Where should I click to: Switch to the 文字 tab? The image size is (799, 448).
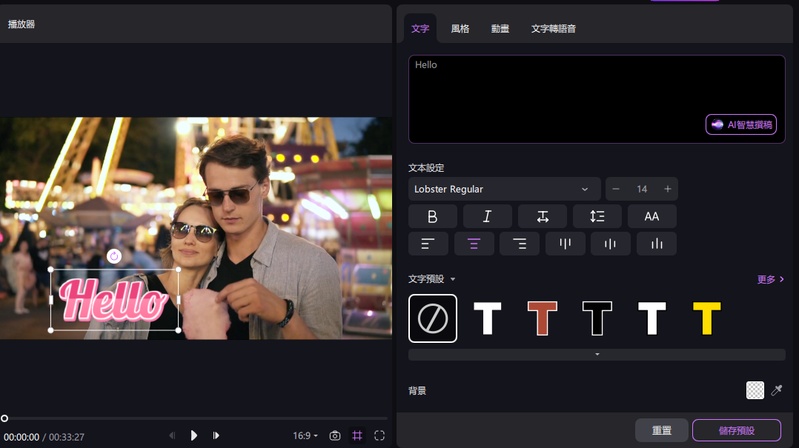pos(420,29)
